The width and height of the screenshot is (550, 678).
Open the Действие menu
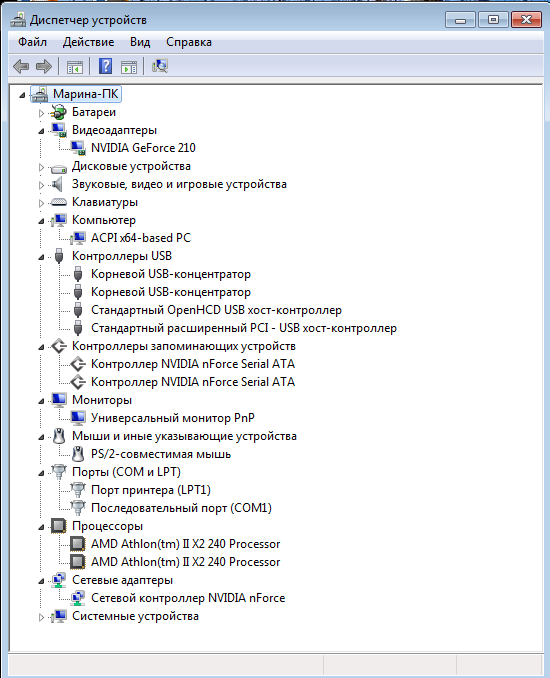[x=88, y=42]
